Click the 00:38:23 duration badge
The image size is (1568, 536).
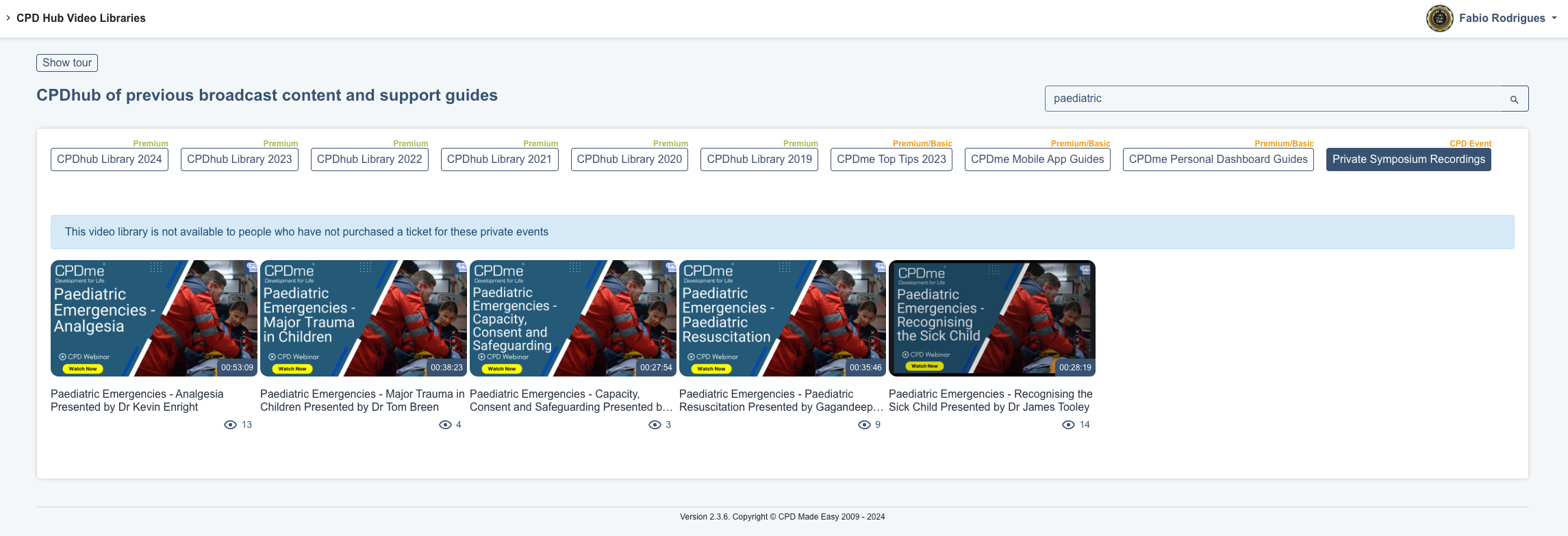coord(446,368)
